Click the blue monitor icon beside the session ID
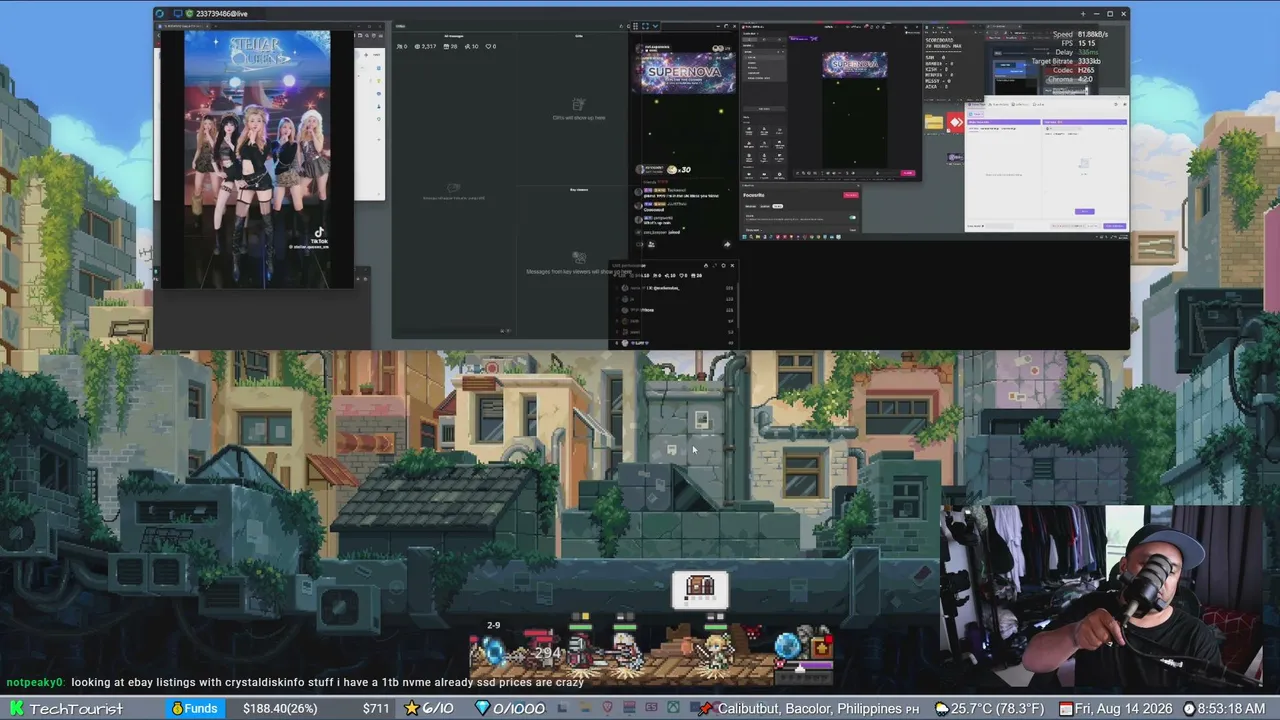 click(178, 14)
